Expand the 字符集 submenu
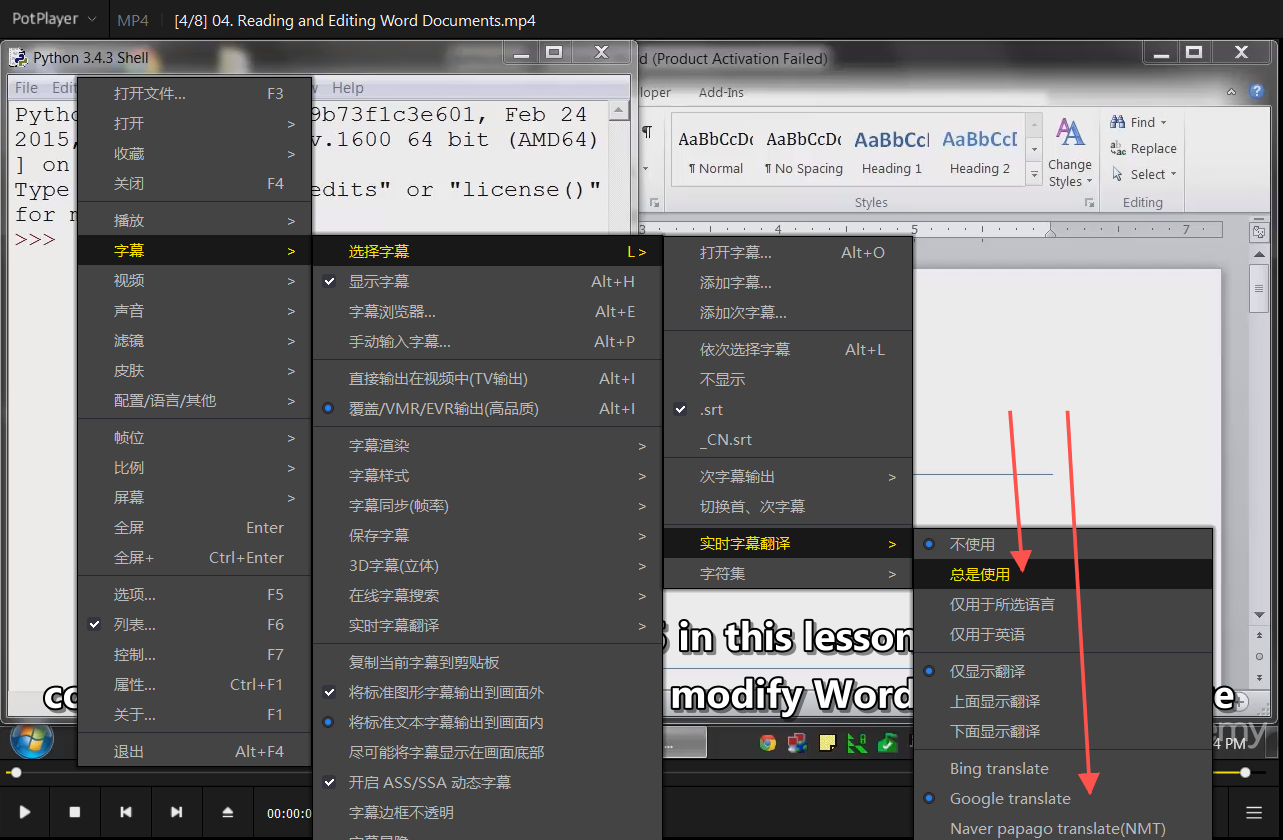1283x840 pixels. pyautogui.click(x=788, y=574)
